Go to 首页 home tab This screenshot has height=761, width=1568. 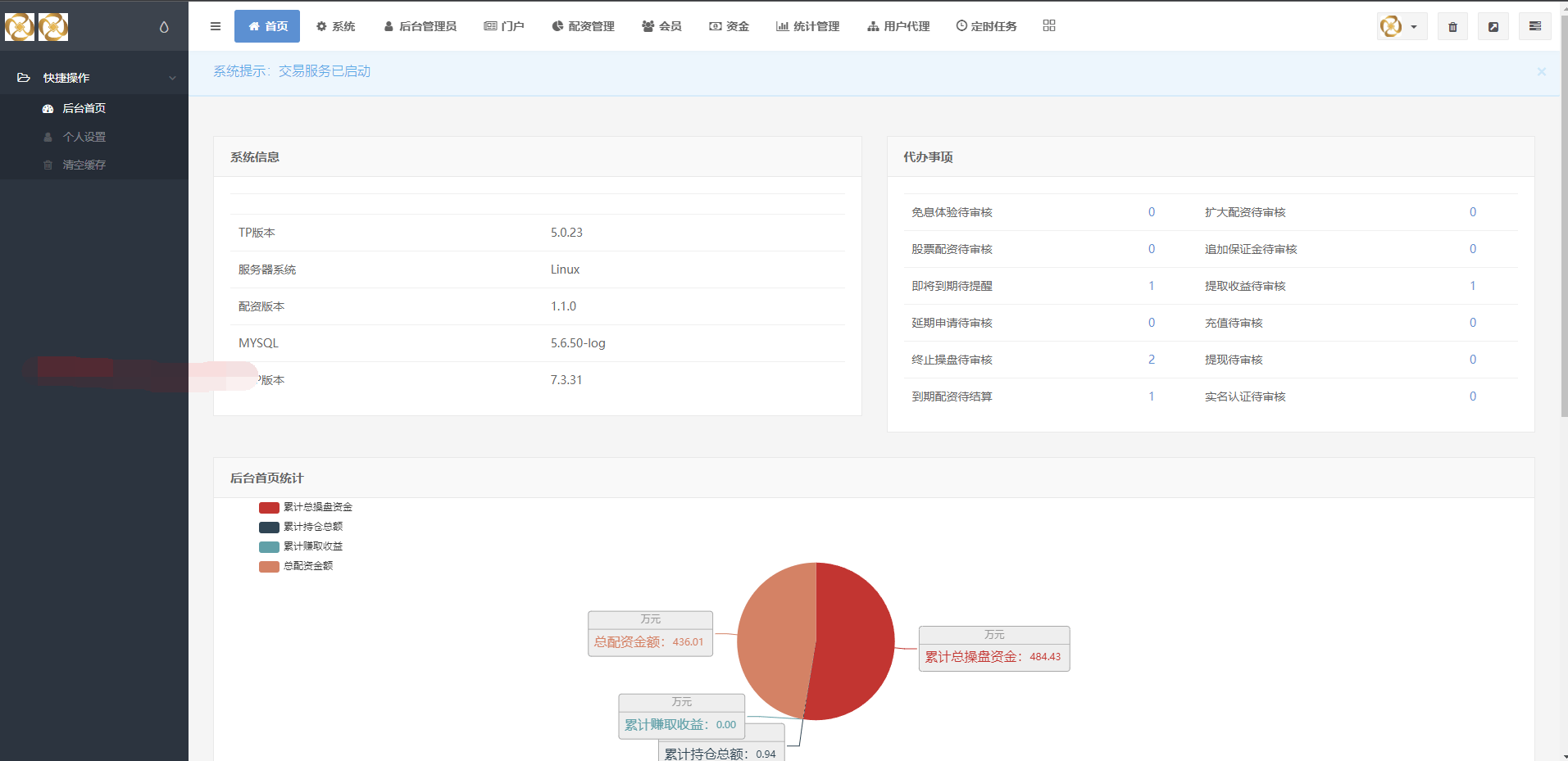click(267, 26)
